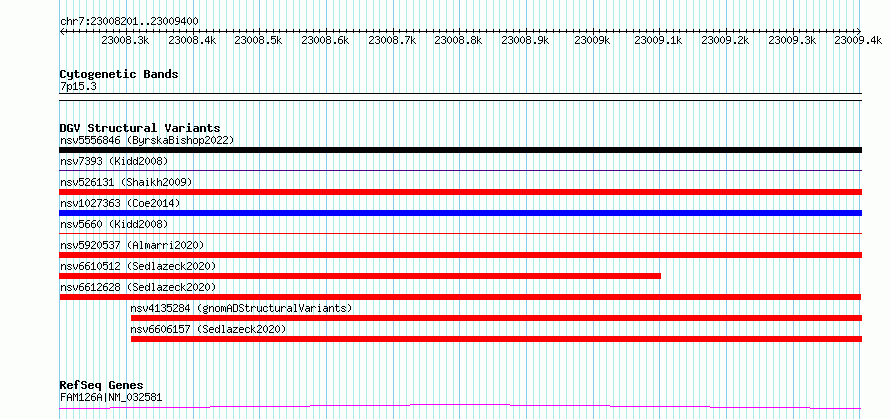Select the shorter red nsv6610512 bar
Viewport: 890px width, 419px height.
tap(360, 276)
